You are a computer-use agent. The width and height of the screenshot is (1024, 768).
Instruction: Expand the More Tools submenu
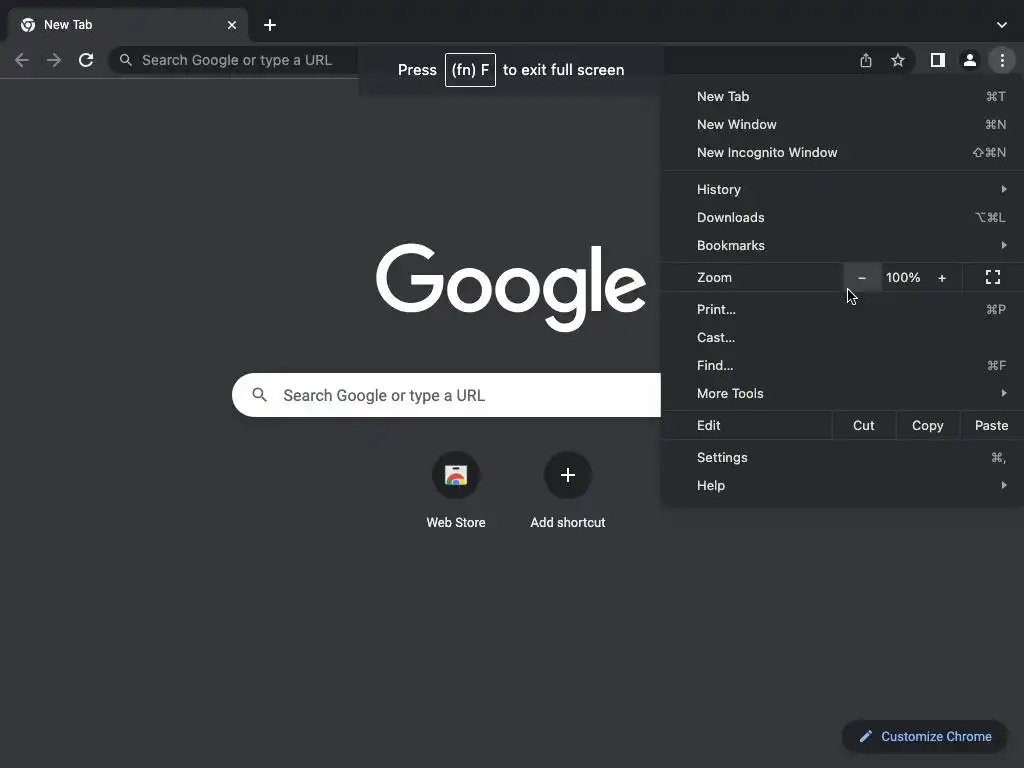[x=842, y=394]
